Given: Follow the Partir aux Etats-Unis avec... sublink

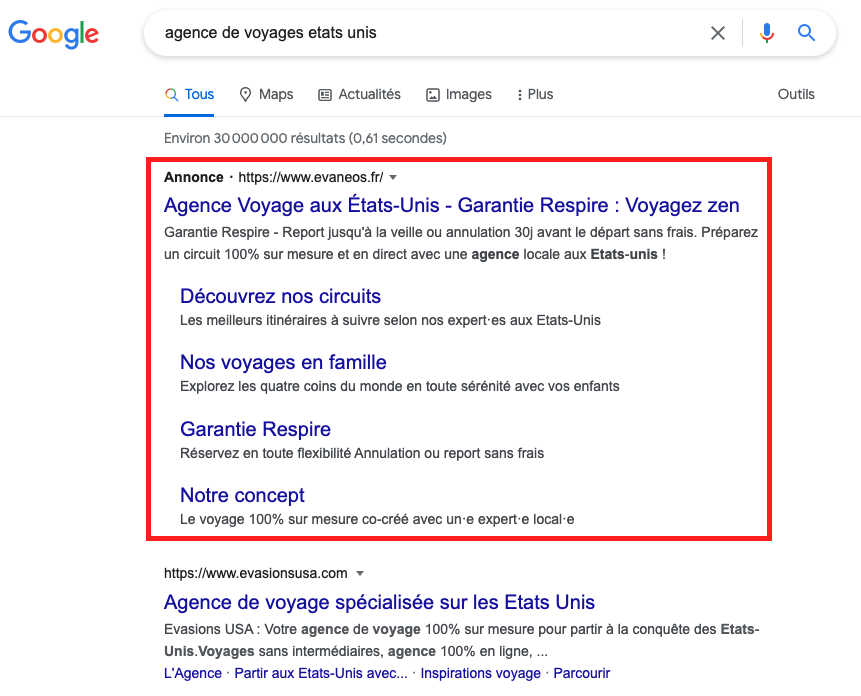Looking at the screenshot, I should pos(321,673).
